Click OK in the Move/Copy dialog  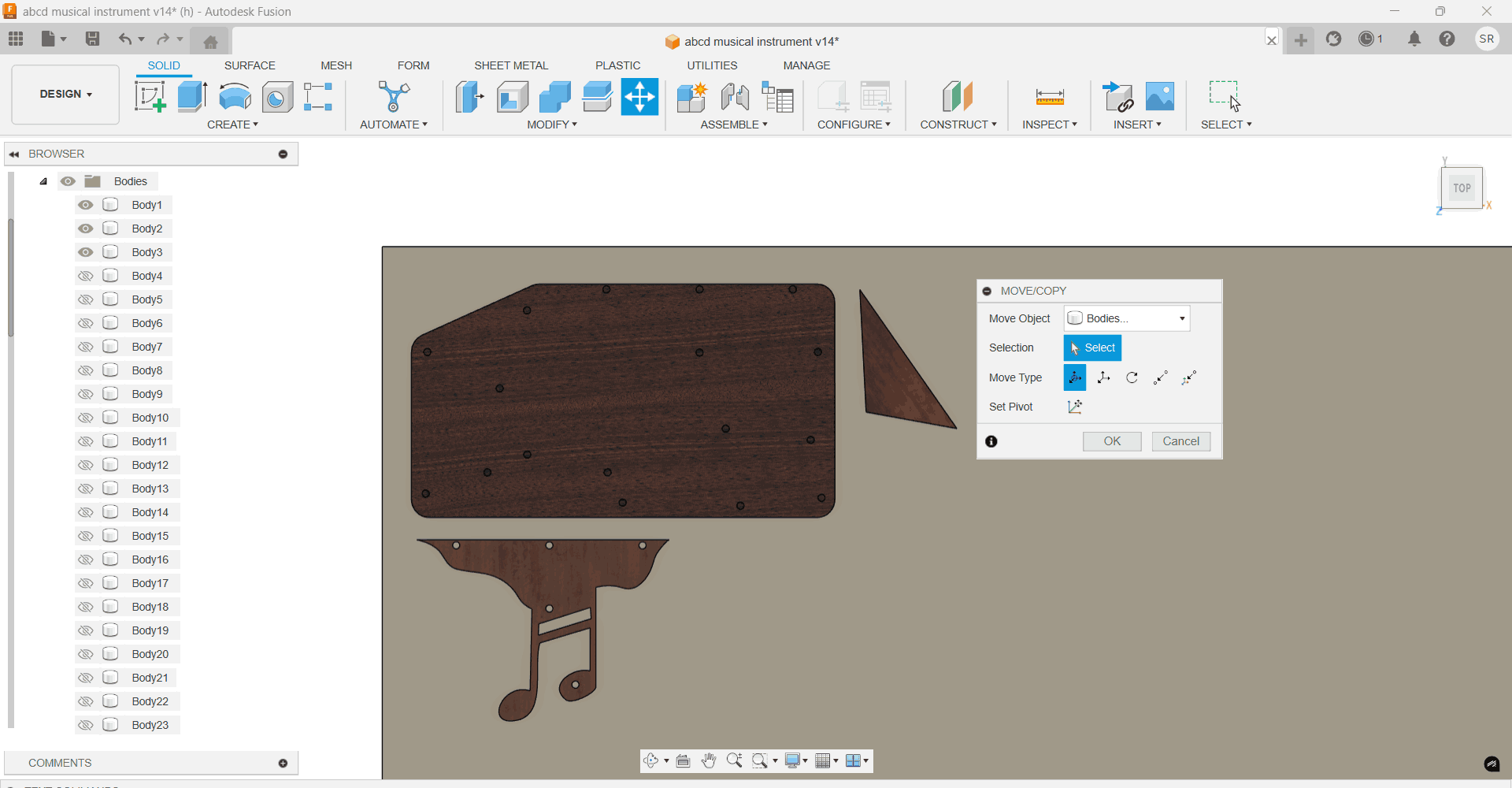(1112, 441)
